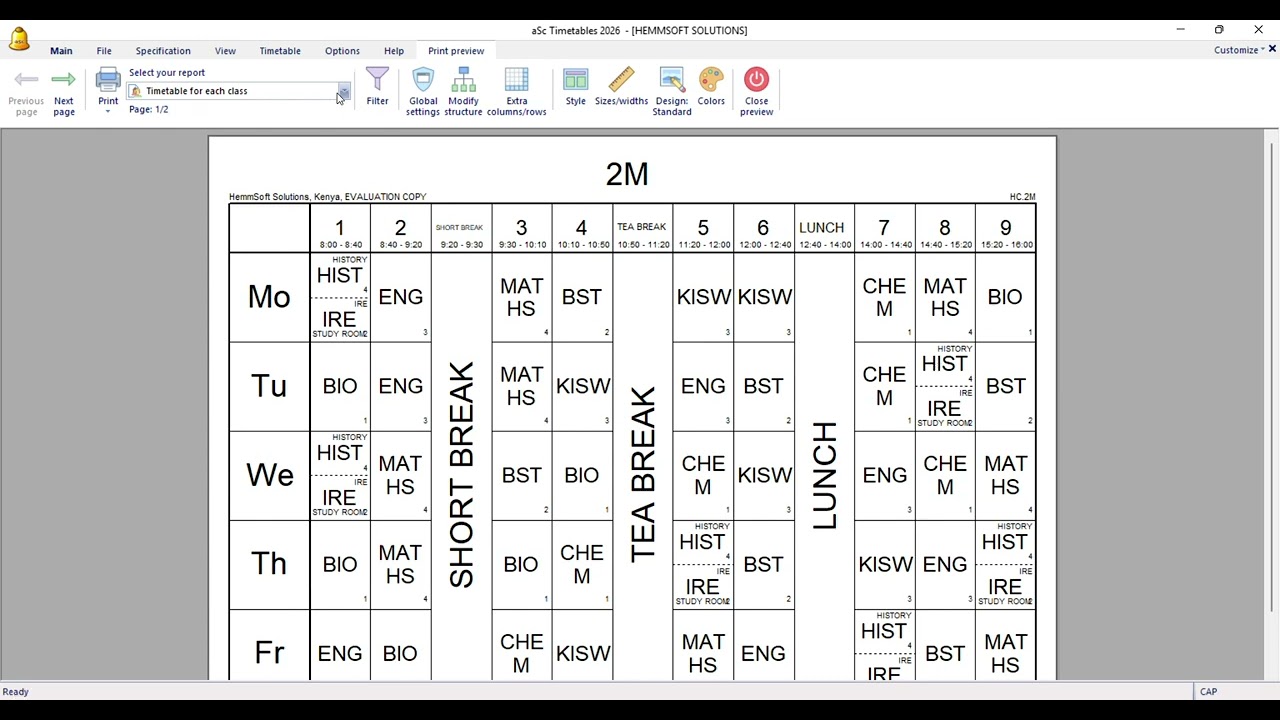This screenshot has height=720, width=1280.
Task: Open the Filter funnel tool
Action: click(x=377, y=87)
